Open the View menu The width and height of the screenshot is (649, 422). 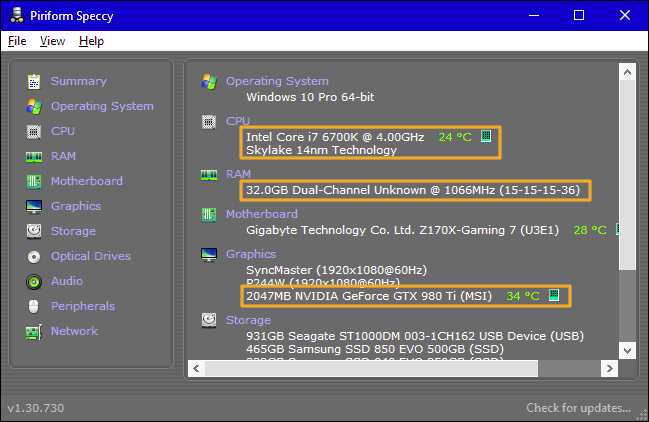(53, 41)
